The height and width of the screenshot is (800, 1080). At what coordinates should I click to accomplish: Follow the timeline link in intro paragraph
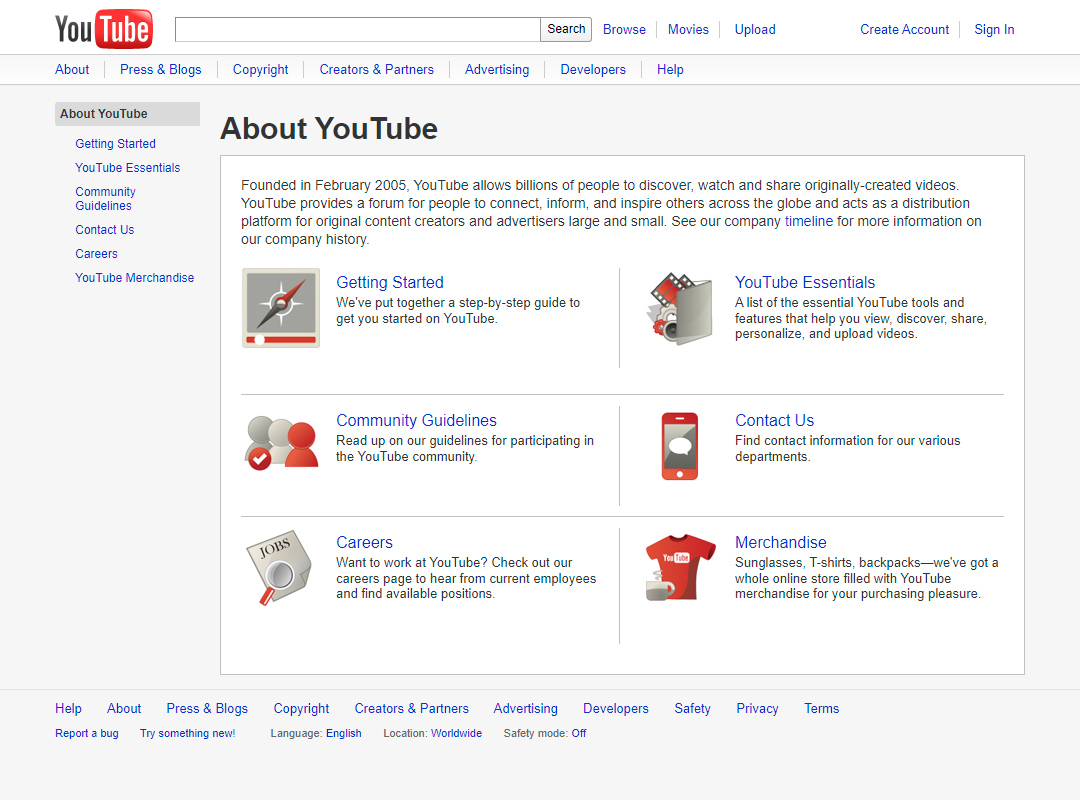[x=809, y=221]
